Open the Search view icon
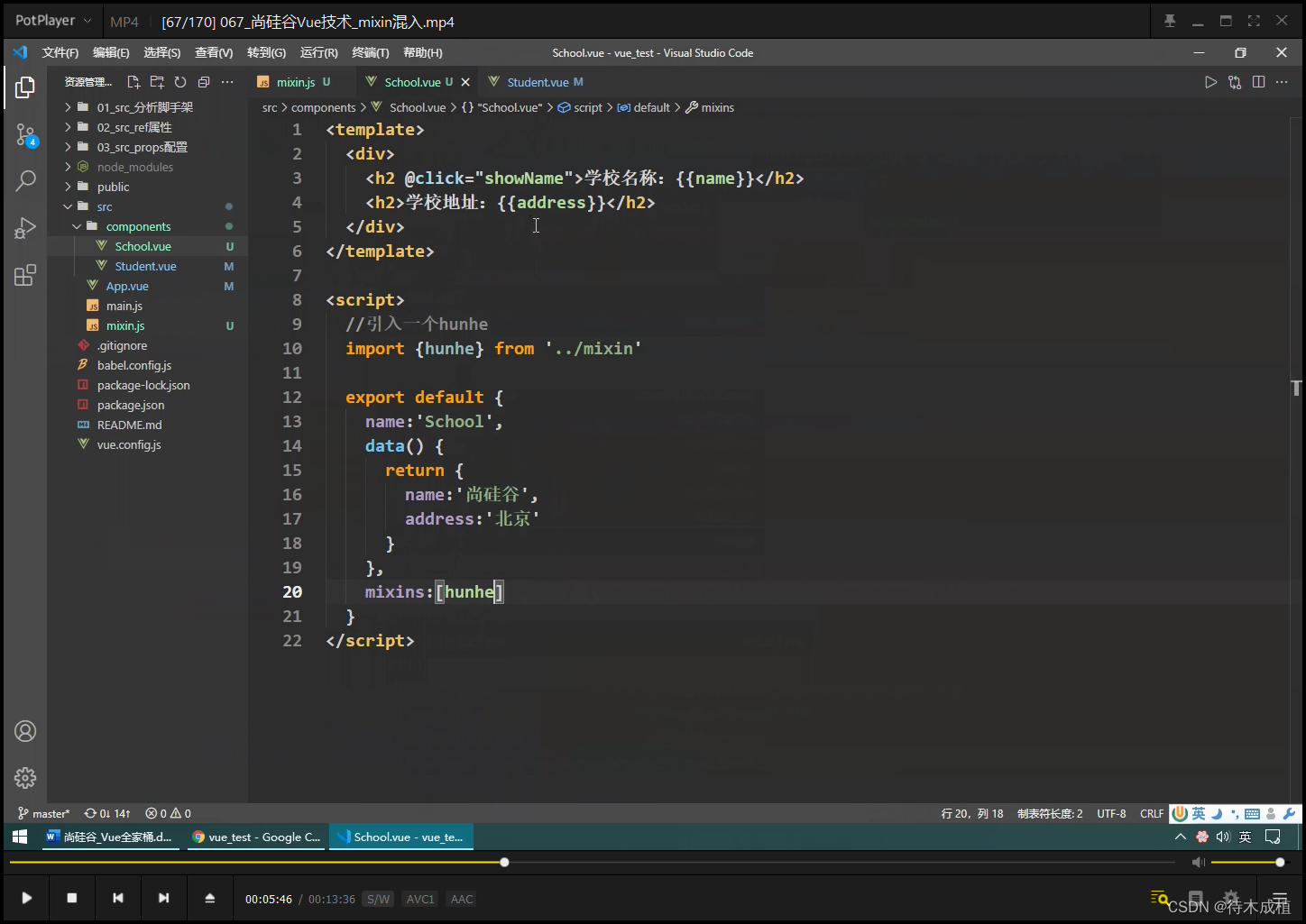This screenshot has width=1306, height=924. point(25,181)
